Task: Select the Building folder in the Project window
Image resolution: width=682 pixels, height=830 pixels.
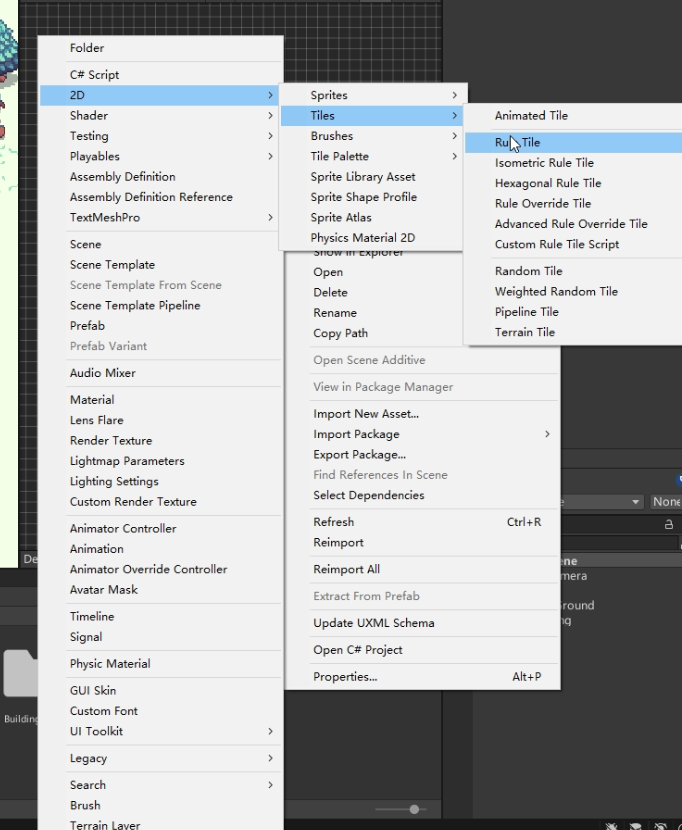Action: click(x=19, y=685)
